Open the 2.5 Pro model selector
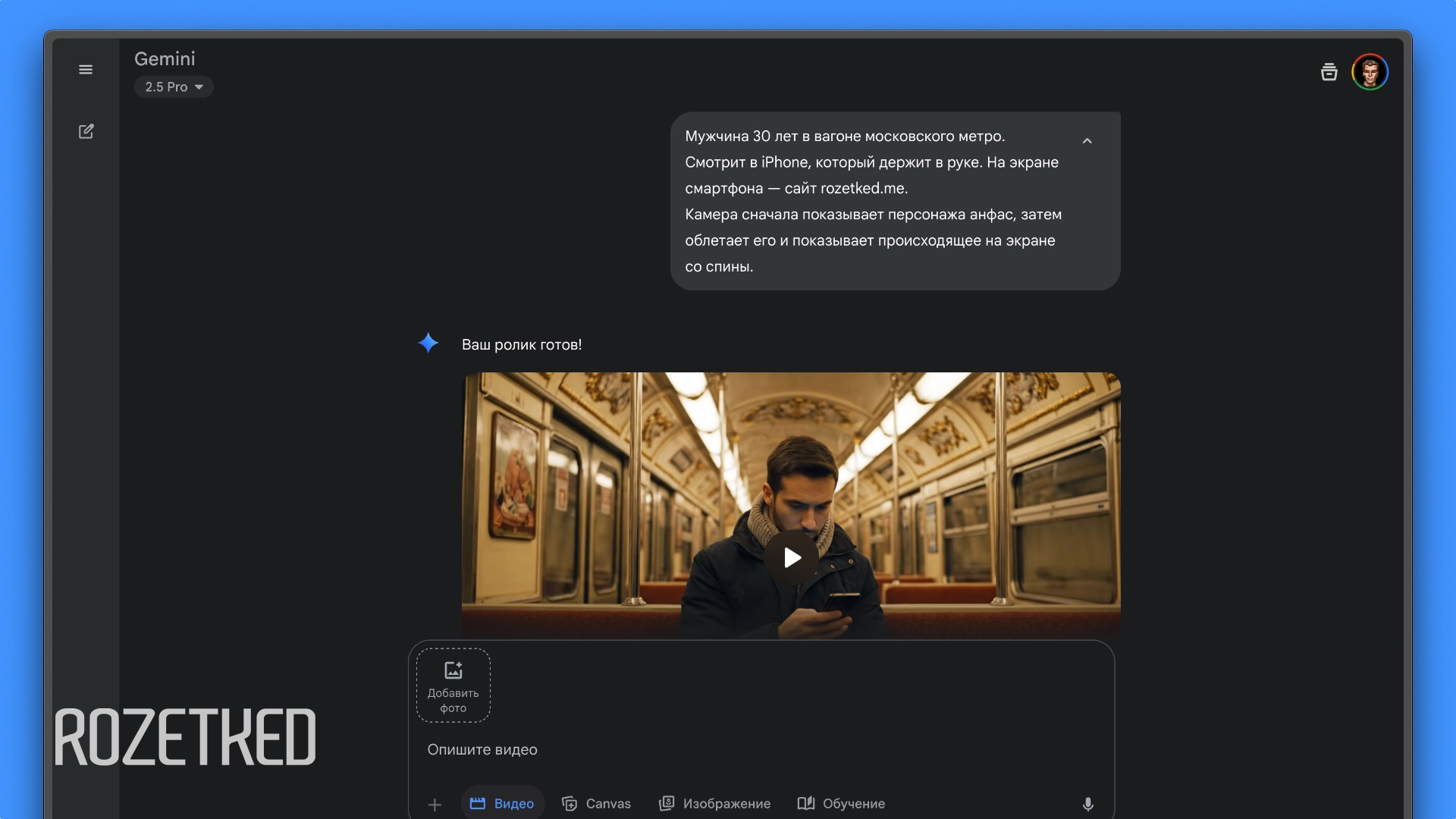 click(173, 86)
